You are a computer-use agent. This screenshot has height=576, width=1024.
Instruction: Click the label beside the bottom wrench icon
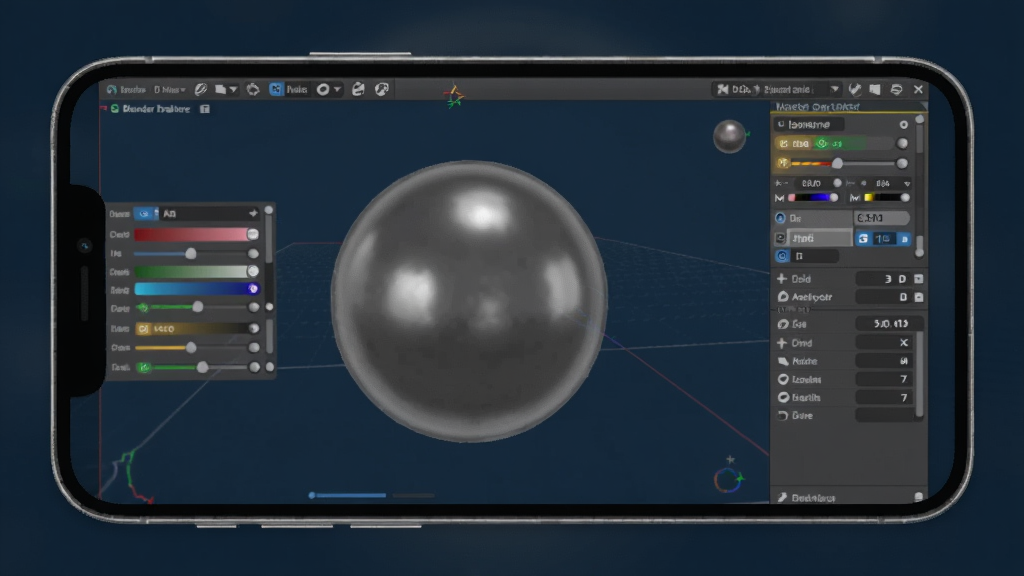(x=813, y=498)
